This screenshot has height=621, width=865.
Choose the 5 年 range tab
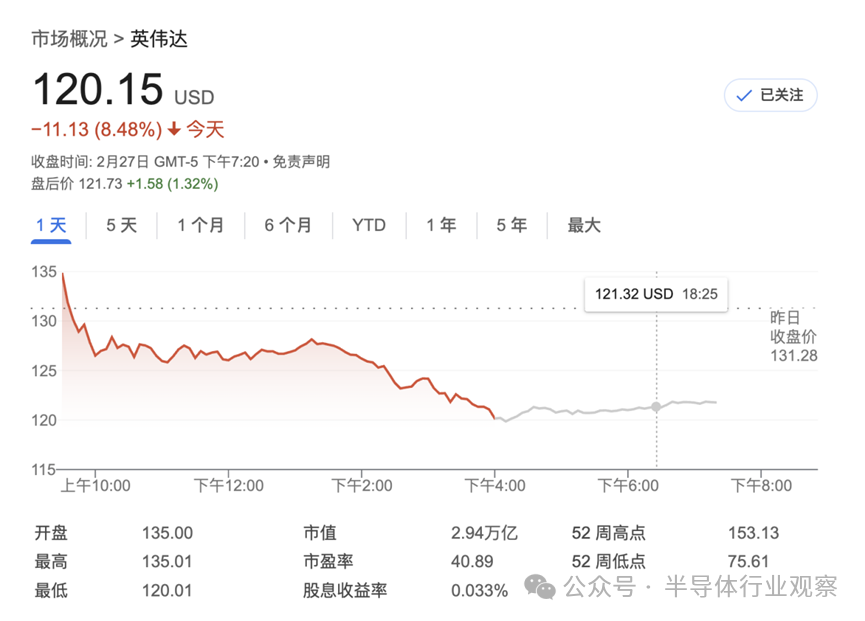pos(511,226)
